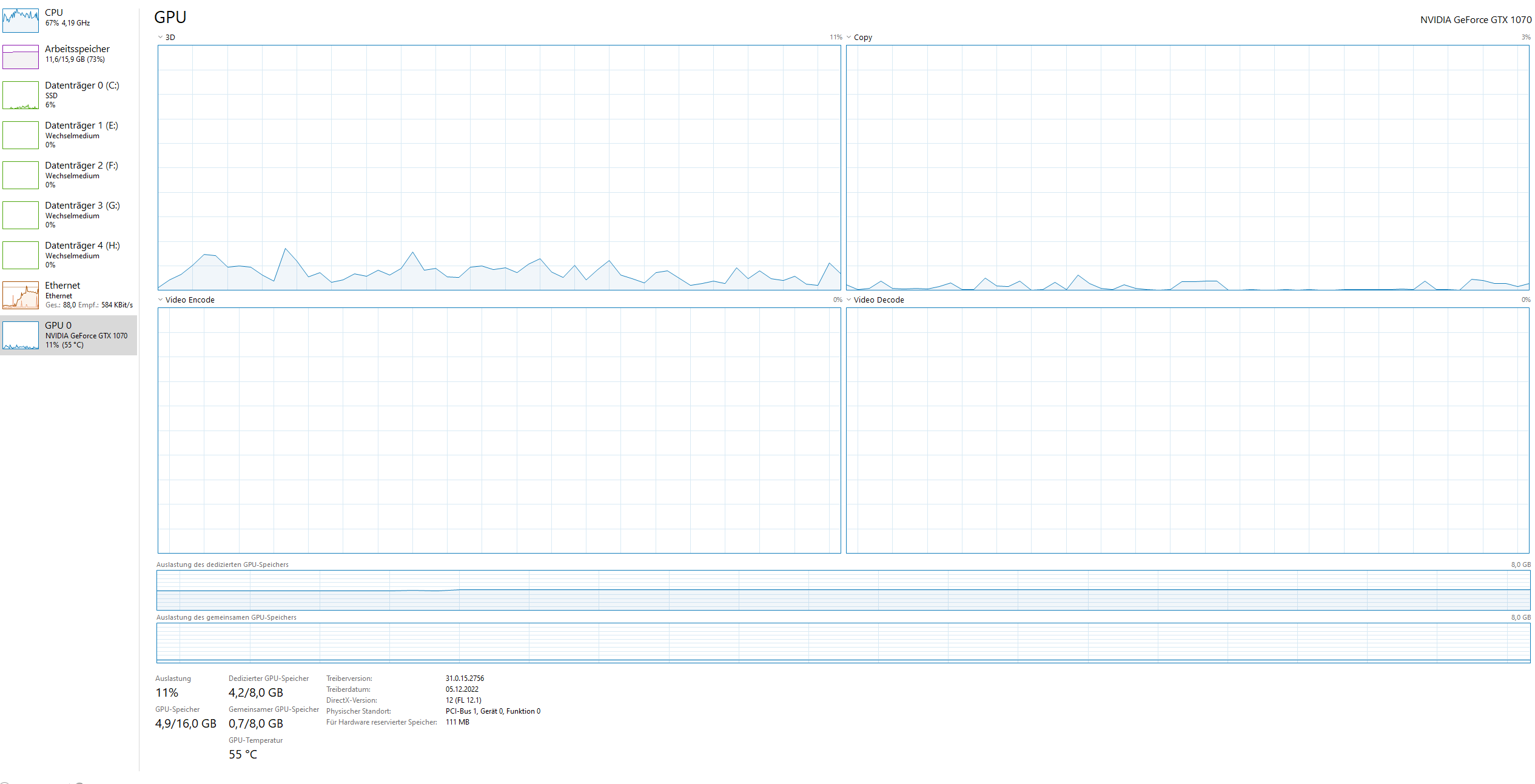Screen dimensions: 1535x784
Task: Click the Ethernet network graph icon
Action: coord(21,295)
